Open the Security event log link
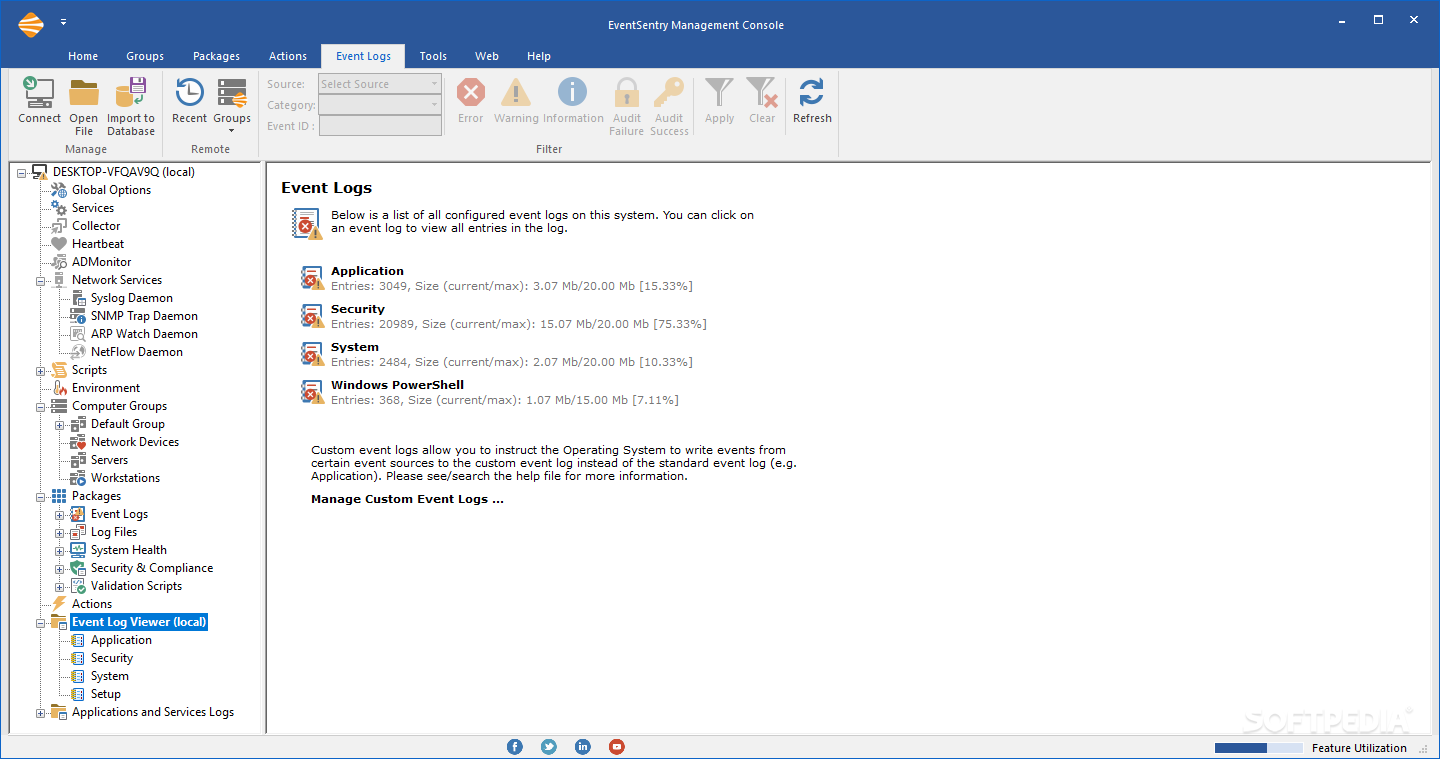The width and height of the screenshot is (1440, 759). pos(358,309)
